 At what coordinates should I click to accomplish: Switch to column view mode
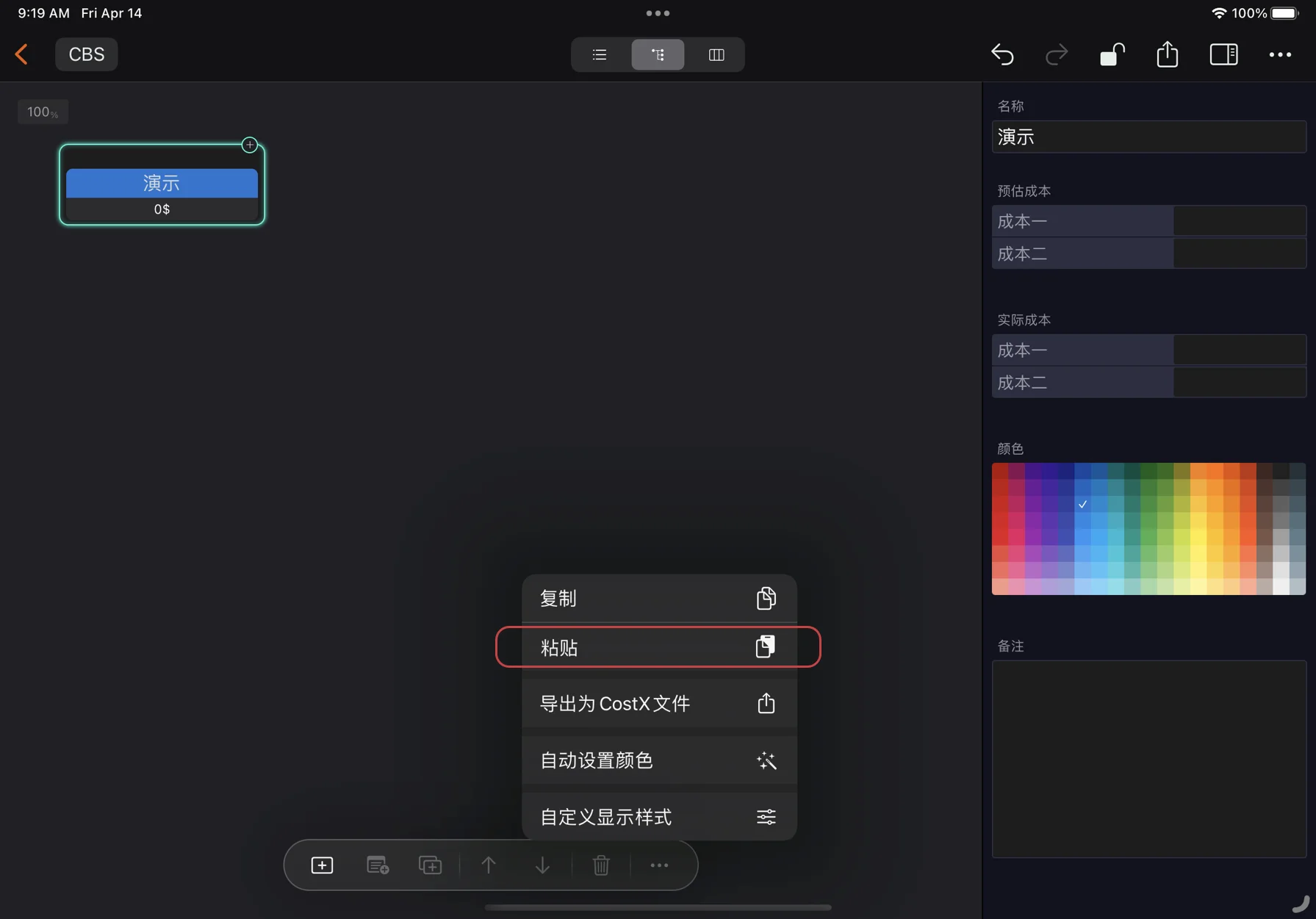716,54
